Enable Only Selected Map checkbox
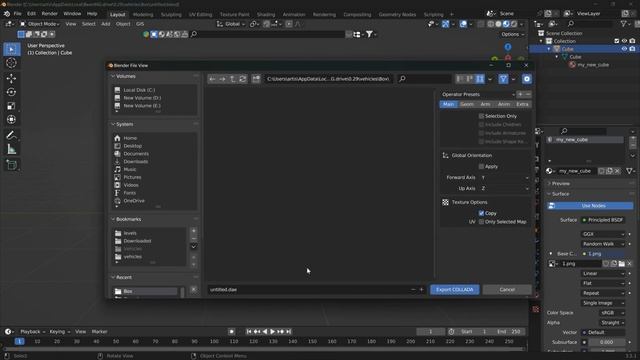 pos(481,222)
